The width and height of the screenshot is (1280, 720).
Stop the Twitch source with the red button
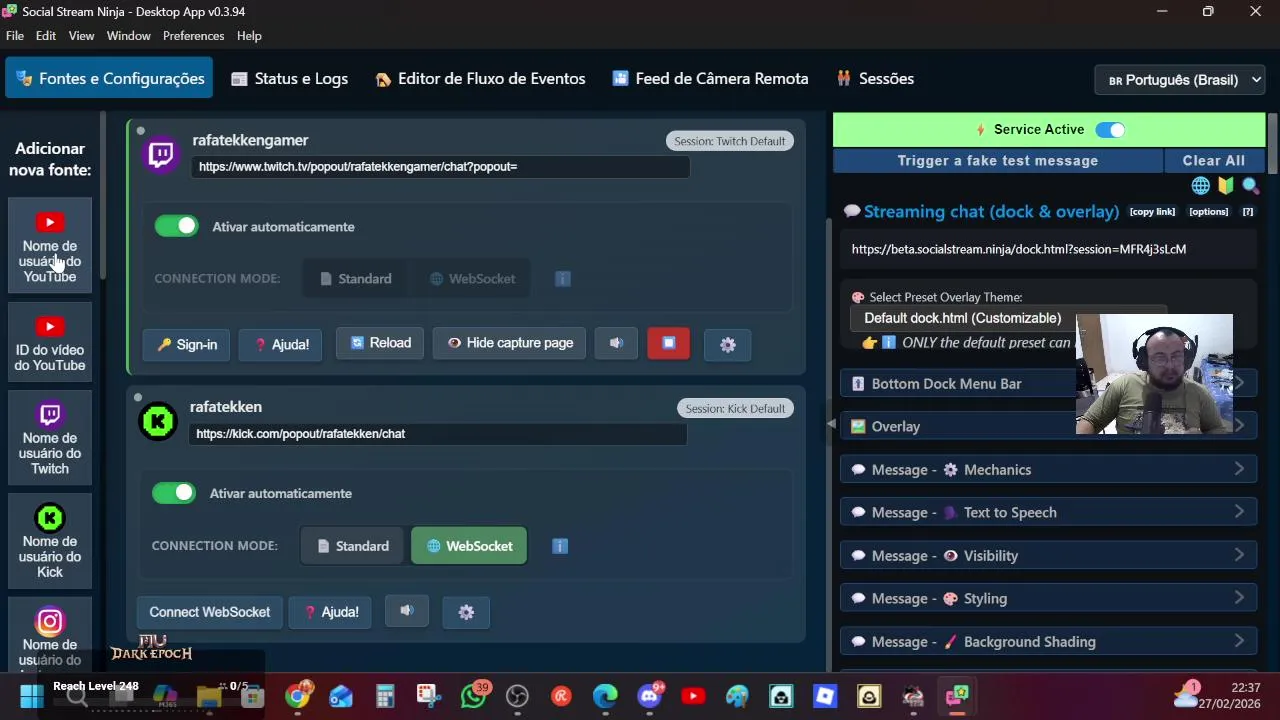(668, 343)
